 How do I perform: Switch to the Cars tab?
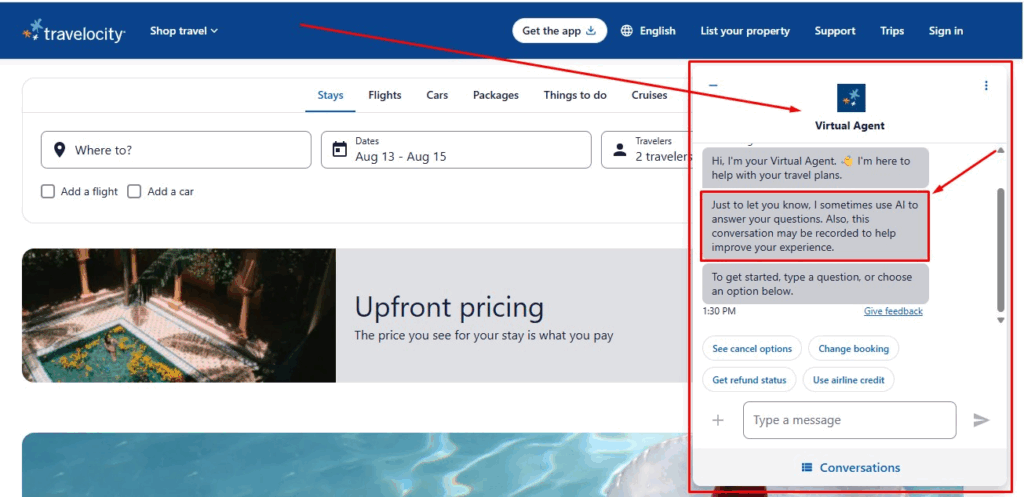tap(437, 95)
